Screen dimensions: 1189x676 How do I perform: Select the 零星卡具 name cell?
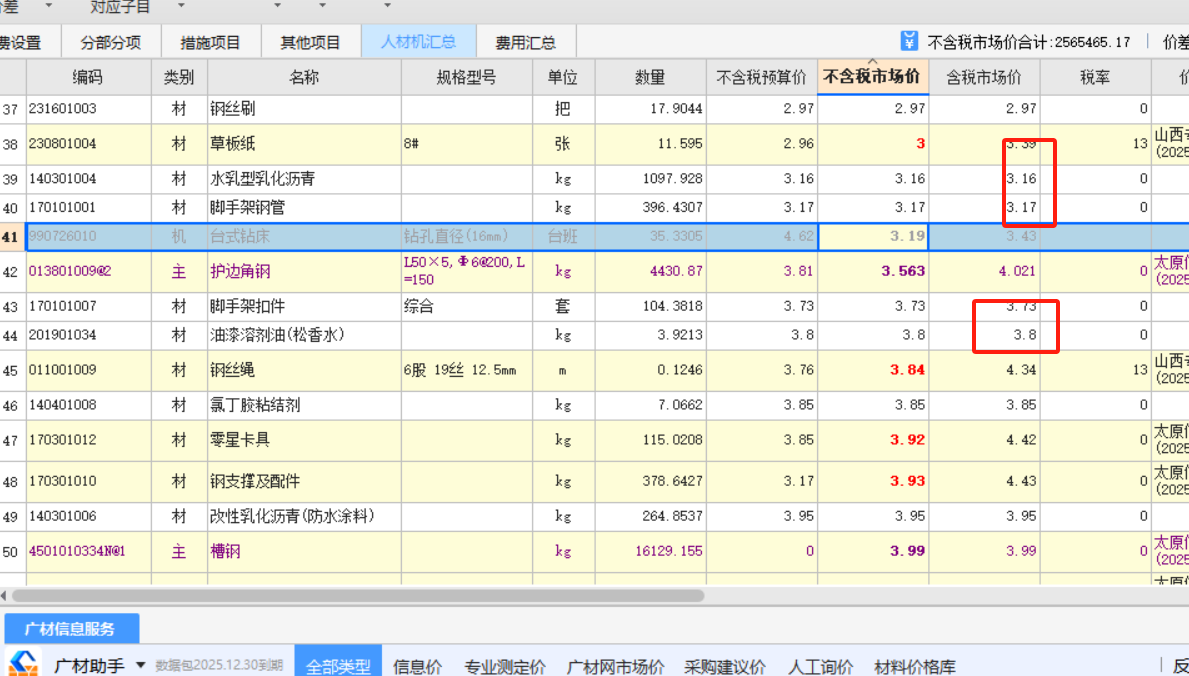(304, 440)
